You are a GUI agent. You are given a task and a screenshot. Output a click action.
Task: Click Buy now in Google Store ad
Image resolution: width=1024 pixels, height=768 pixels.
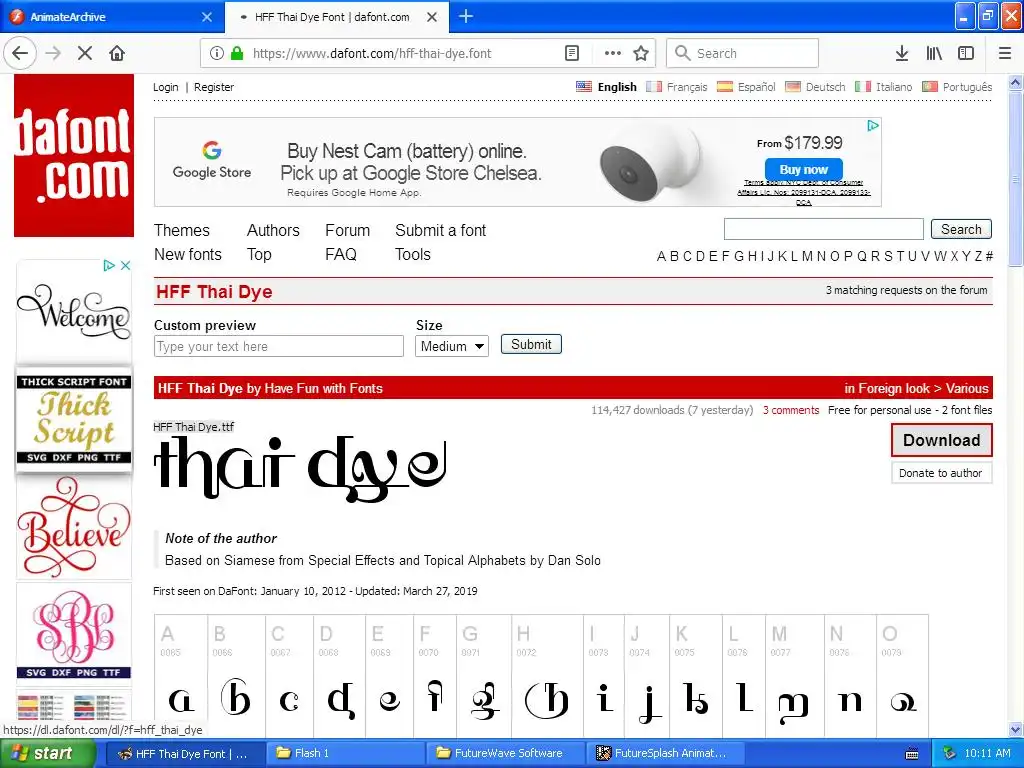click(803, 169)
